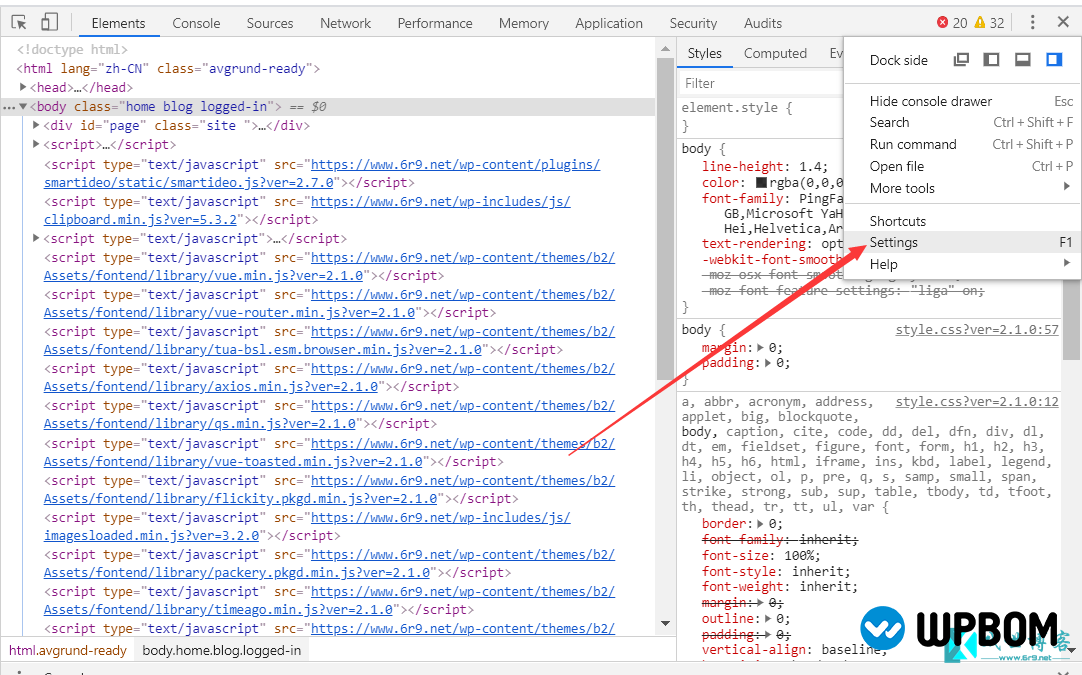Expand the Help submenu

pos(962,264)
